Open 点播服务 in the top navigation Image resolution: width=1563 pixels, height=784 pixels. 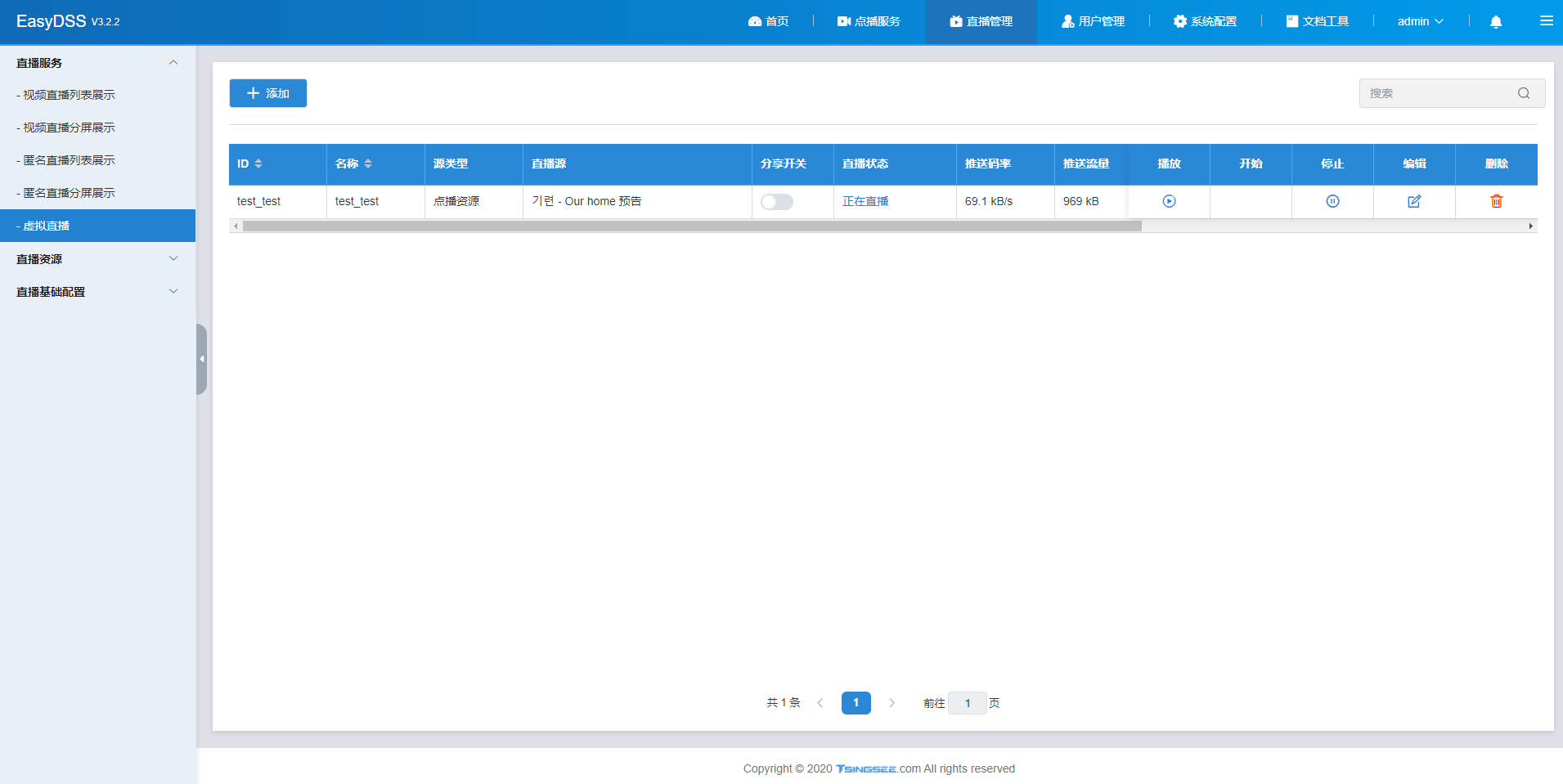point(869,21)
